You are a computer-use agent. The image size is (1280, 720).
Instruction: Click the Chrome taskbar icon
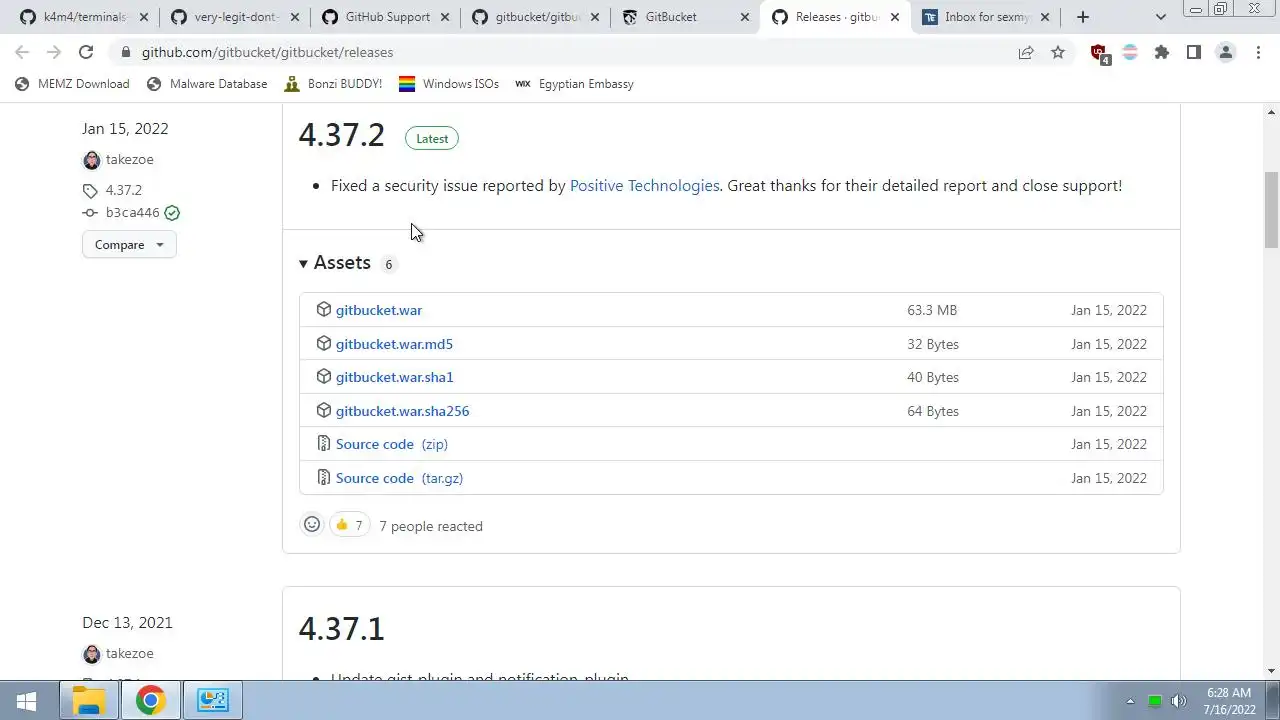[x=150, y=701]
